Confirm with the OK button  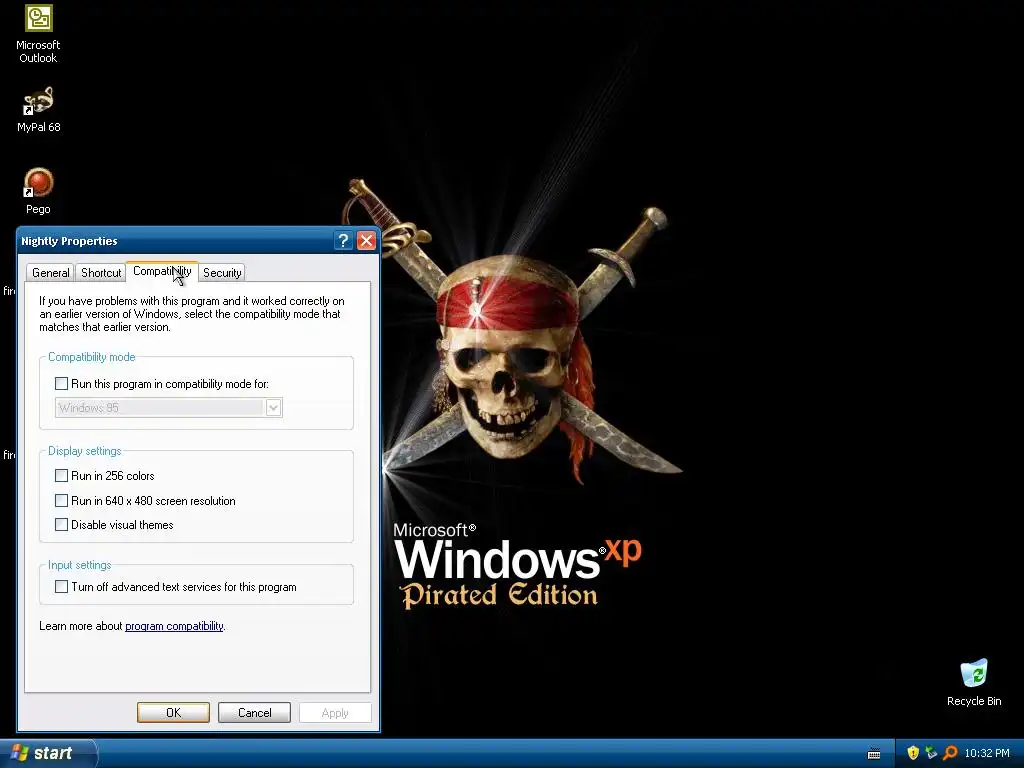(173, 712)
